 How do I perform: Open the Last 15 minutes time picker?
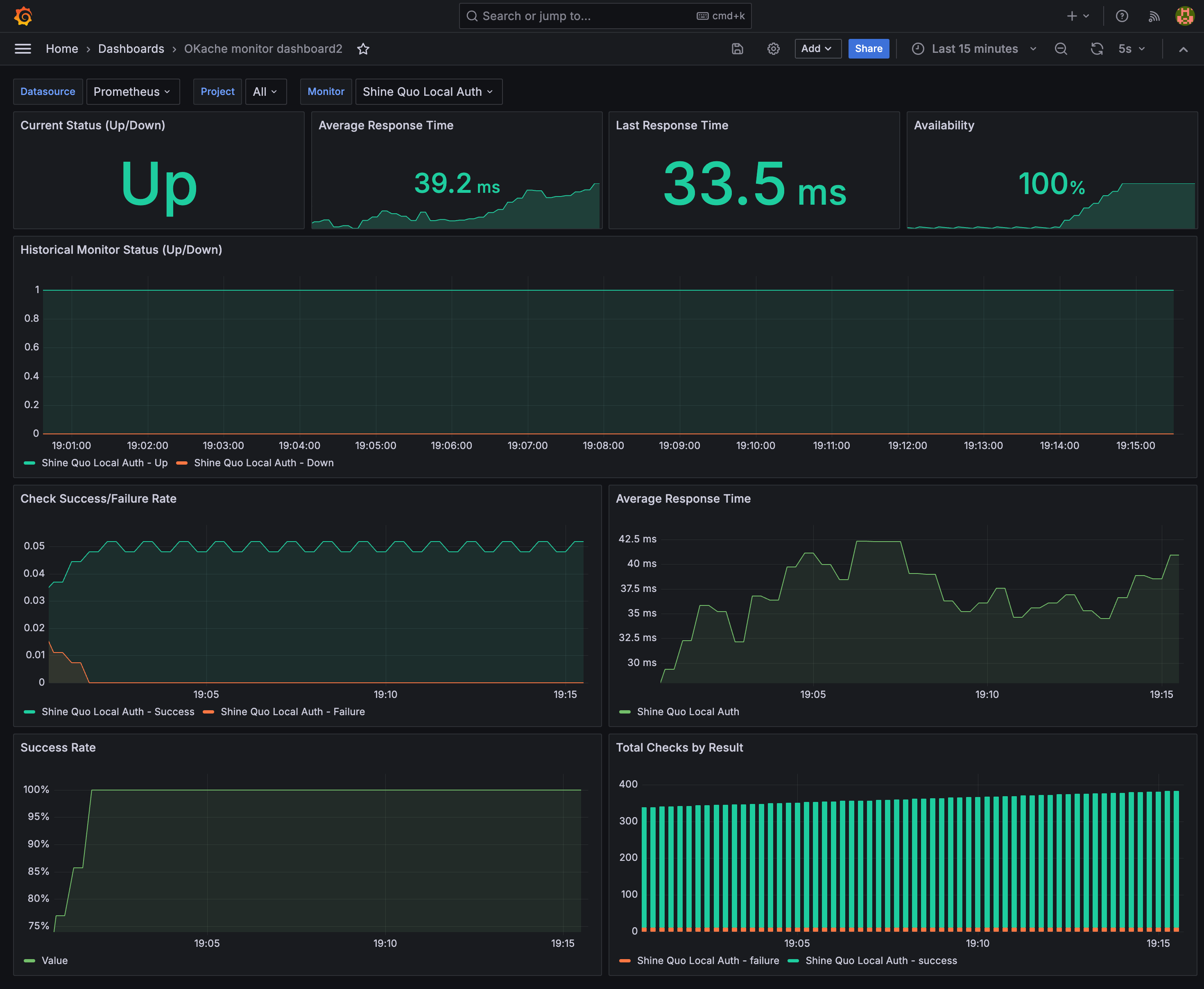click(x=974, y=49)
